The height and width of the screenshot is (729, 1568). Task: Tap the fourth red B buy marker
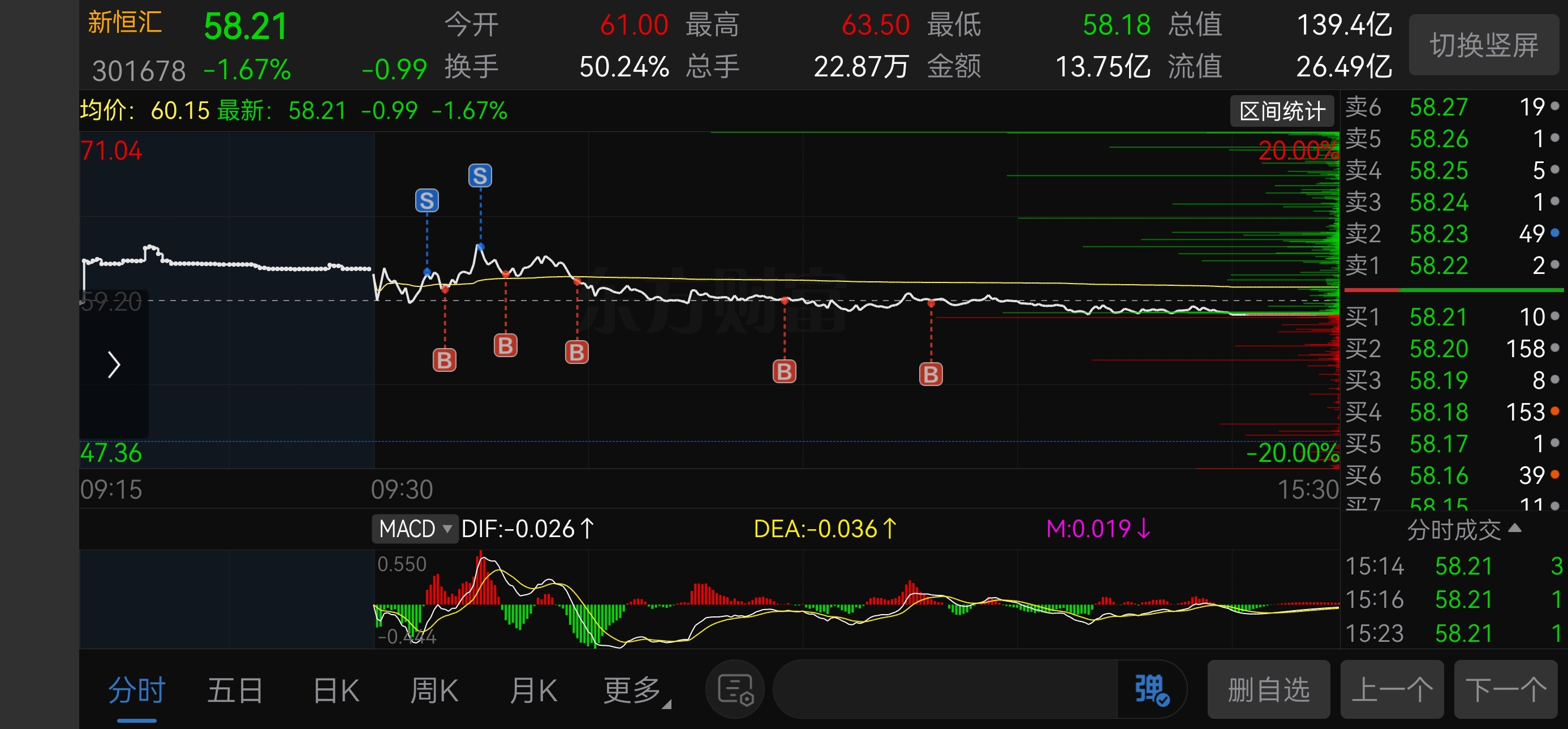(x=784, y=371)
